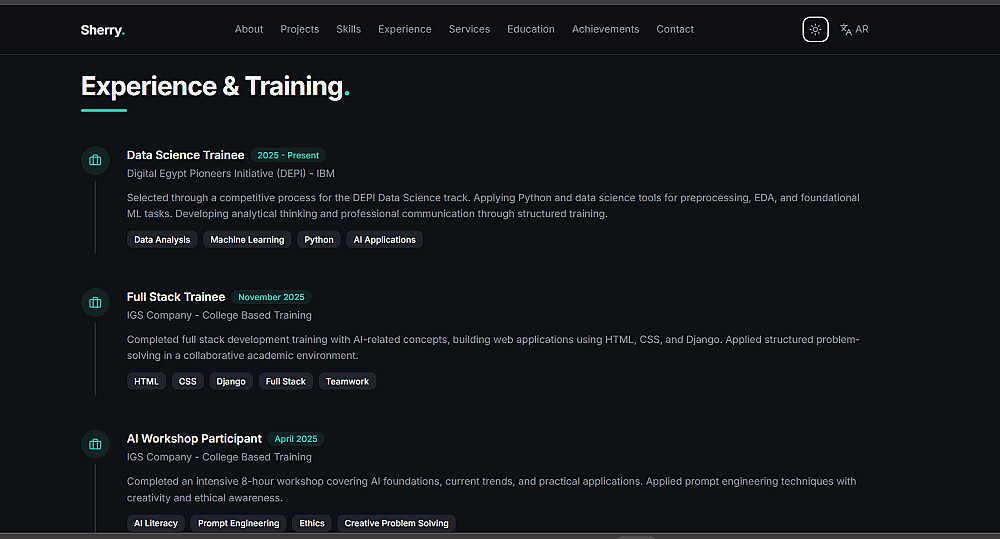Click the Data Analysis tag
This screenshot has height=539, width=1000.
coord(162,240)
